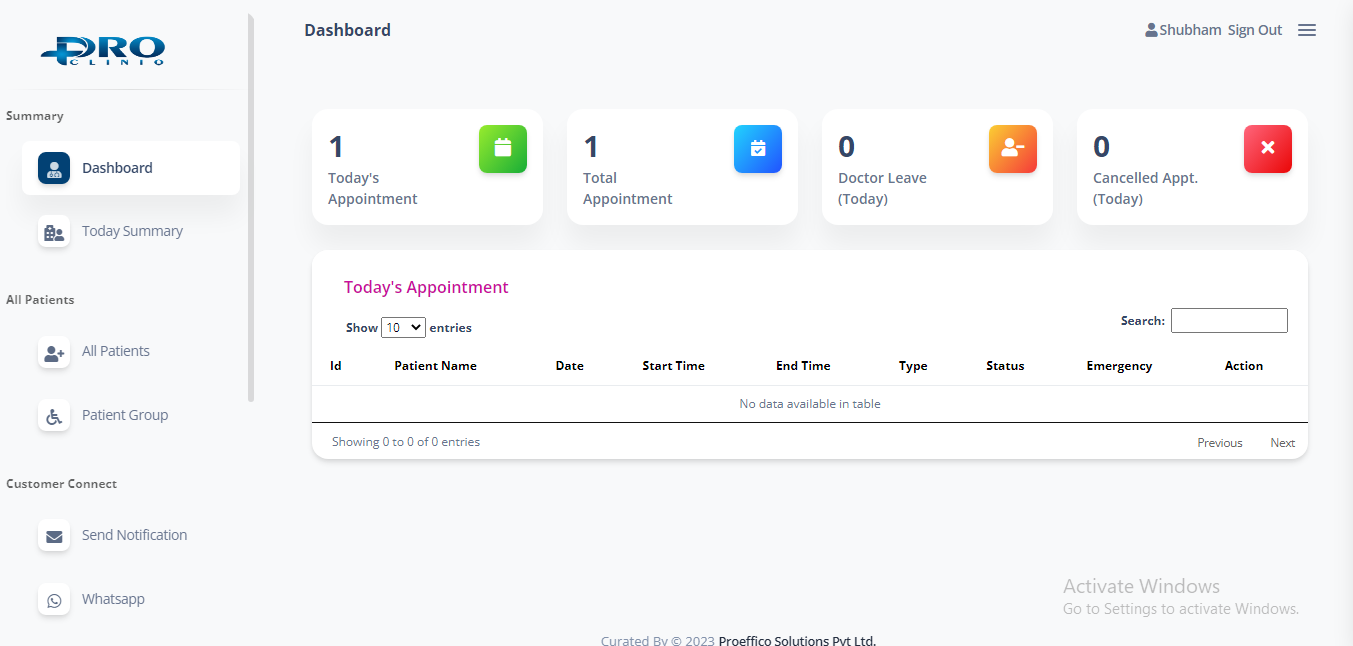
Task: Go to the Next table page
Action: (x=1282, y=442)
